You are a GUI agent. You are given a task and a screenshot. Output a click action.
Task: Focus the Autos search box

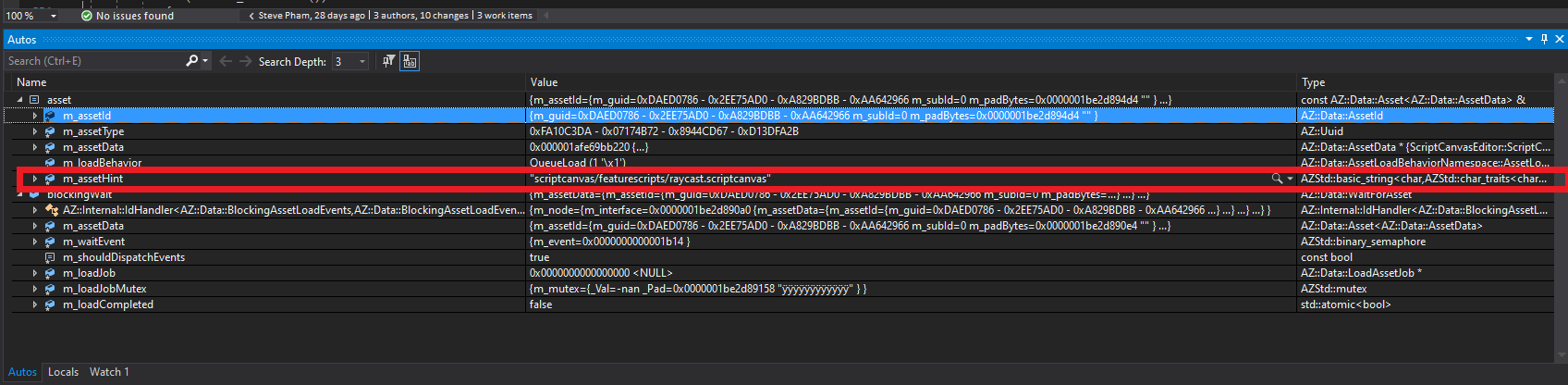click(x=95, y=61)
